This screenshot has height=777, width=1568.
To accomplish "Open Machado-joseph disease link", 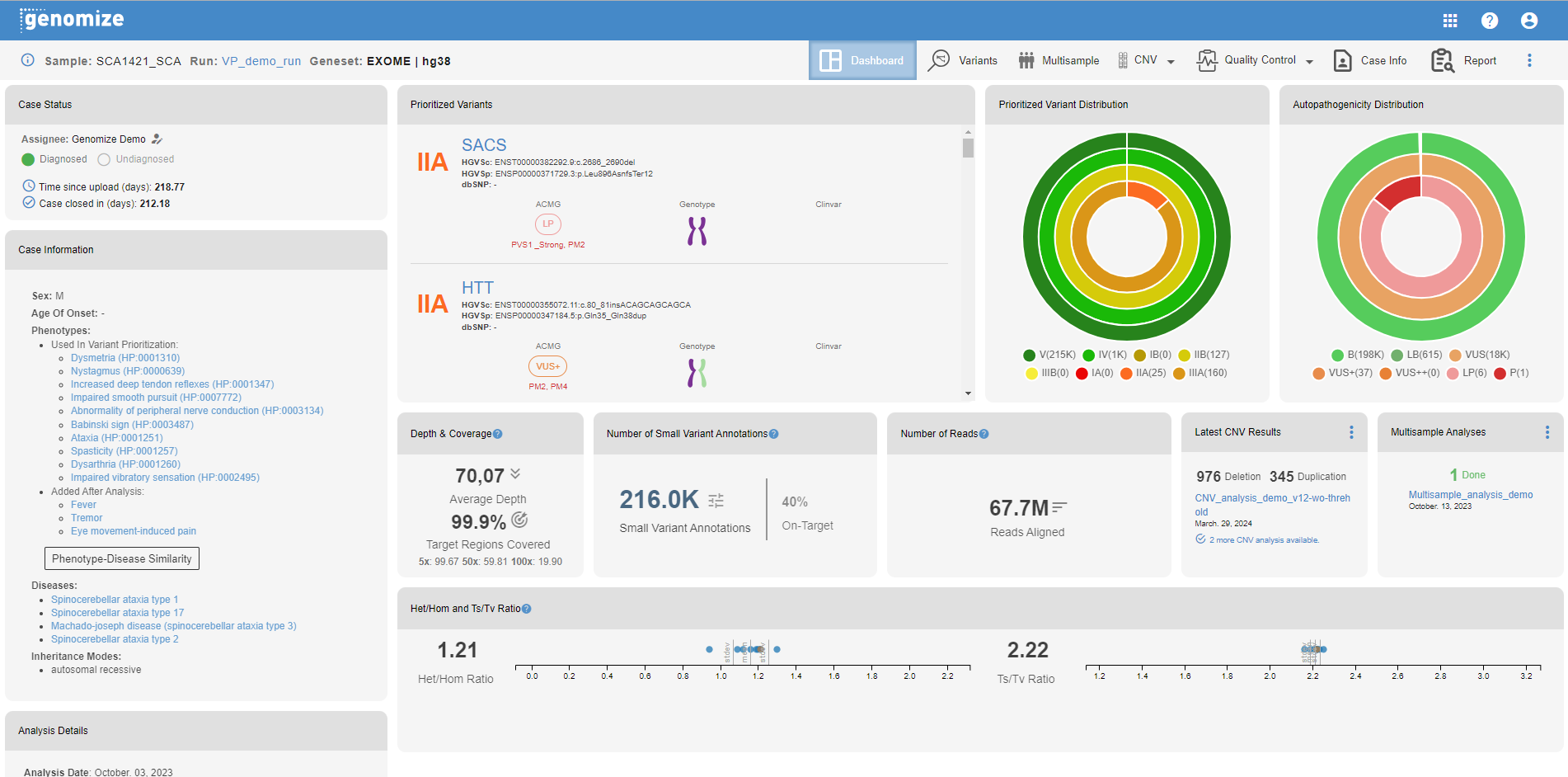I will pyautogui.click(x=174, y=626).
